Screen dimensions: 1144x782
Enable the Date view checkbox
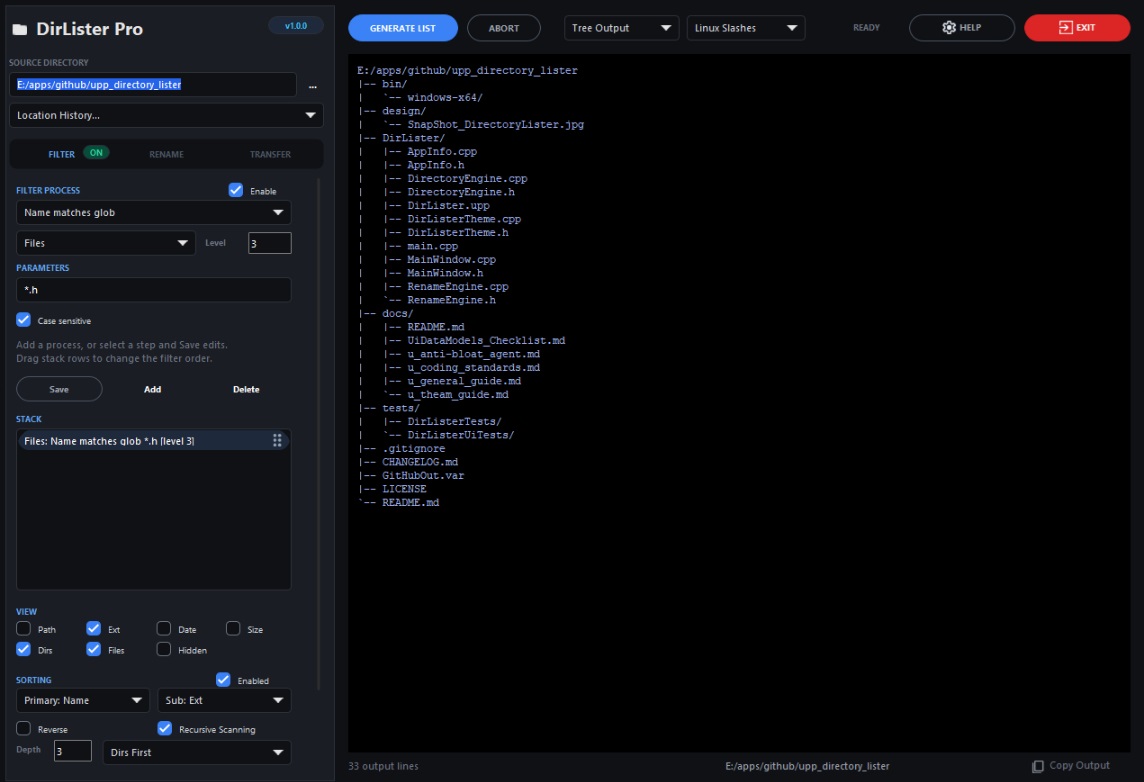[x=163, y=629]
